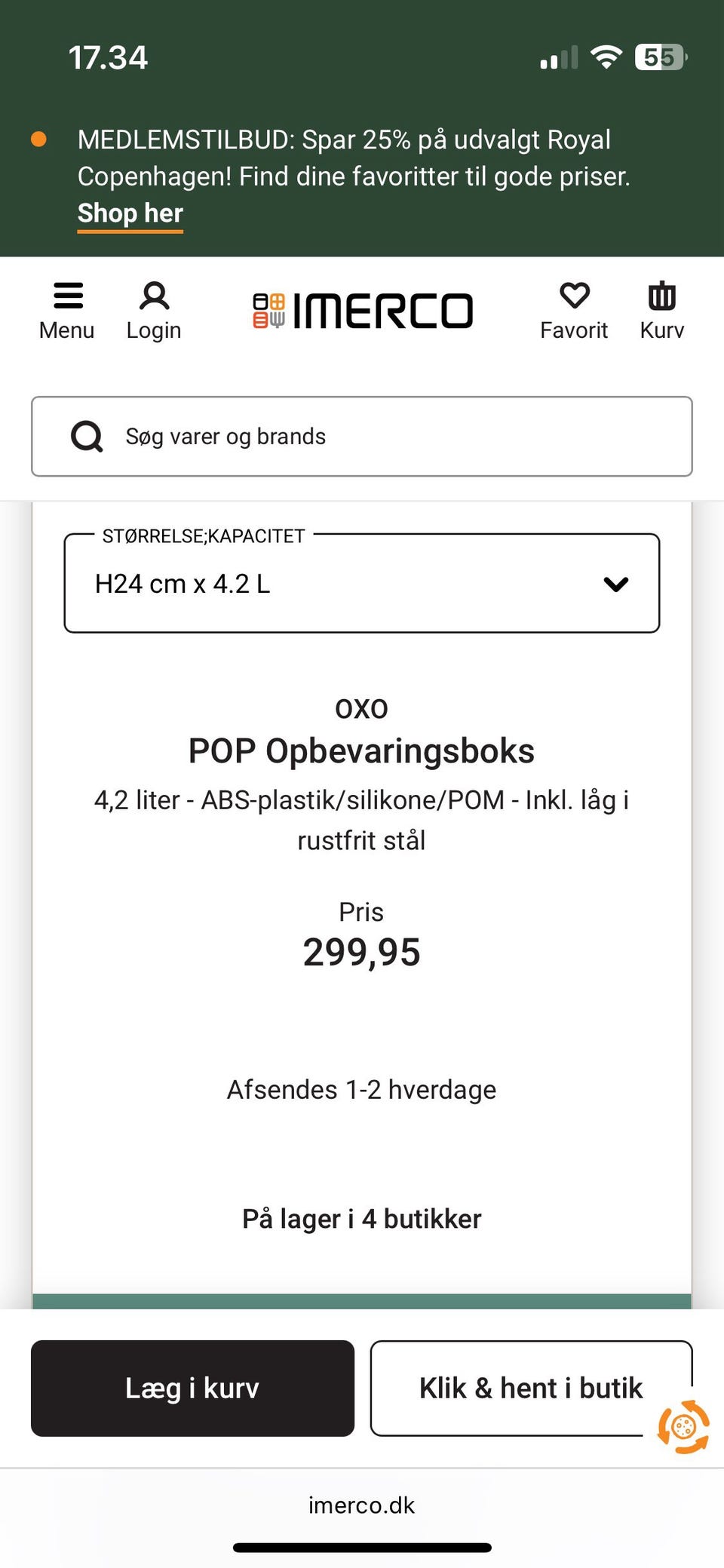Tap the POP Opbevaringsboks title
The width and height of the screenshot is (724, 1568).
[361, 751]
